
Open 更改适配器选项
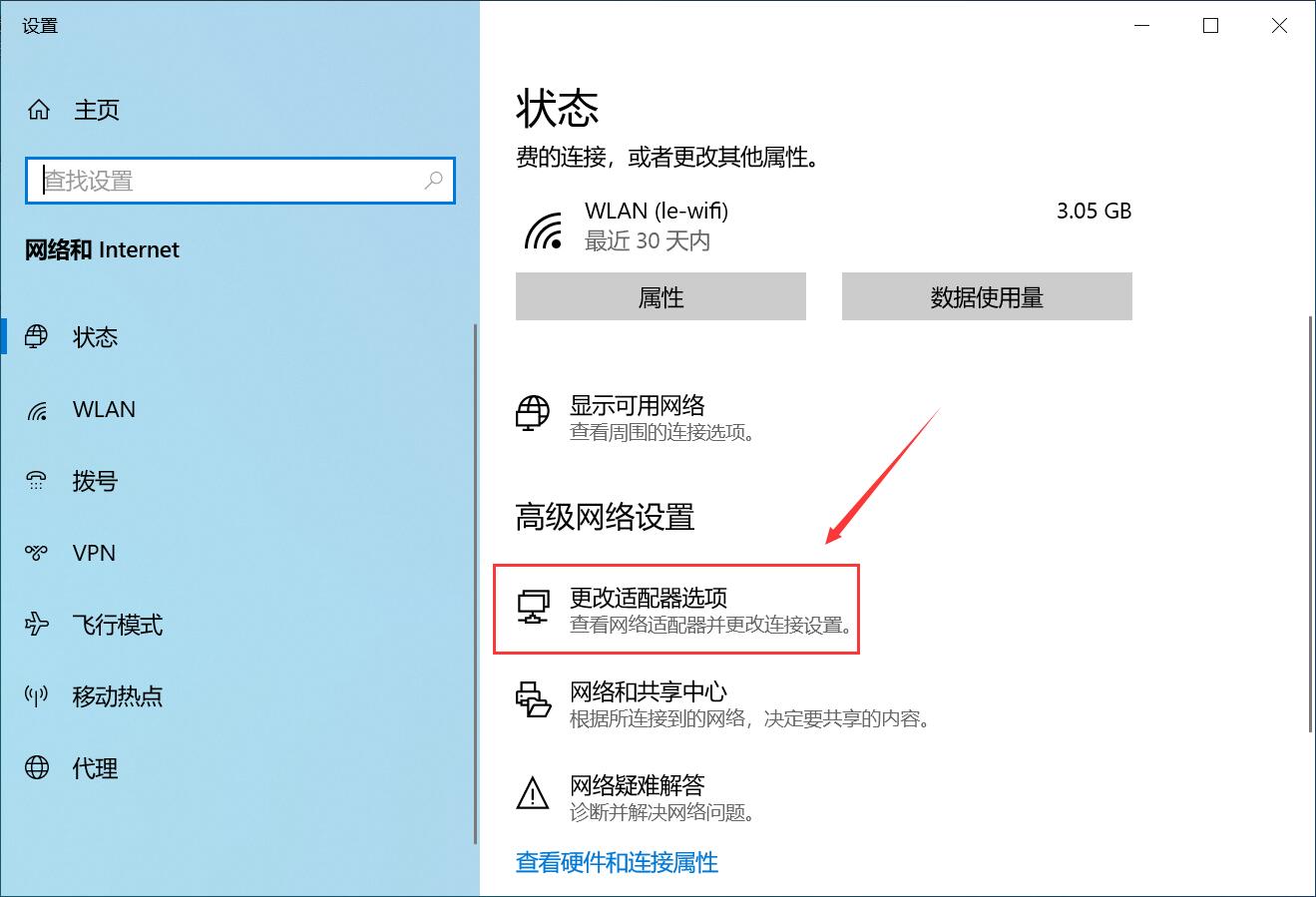(649, 598)
